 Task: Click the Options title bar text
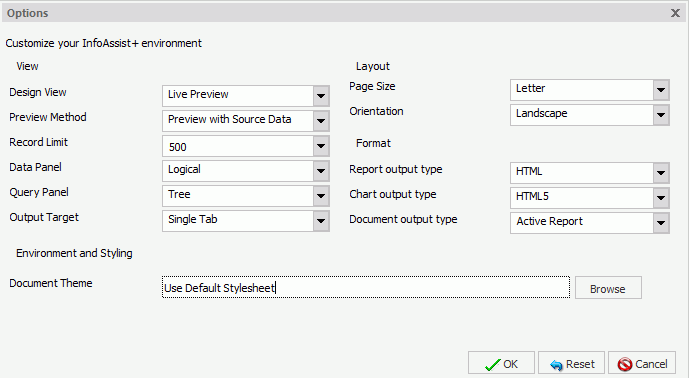28,13
